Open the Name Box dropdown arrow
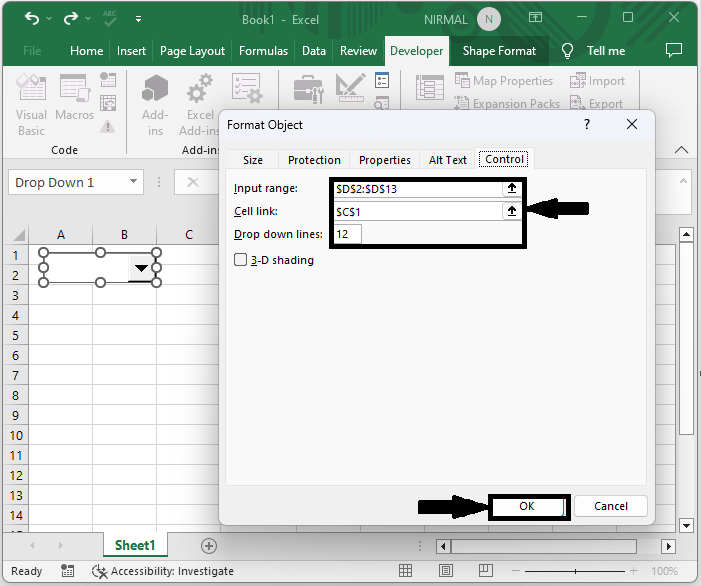Image resolution: width=701 pixels, height=586 pixels. [x=133, y=181]
